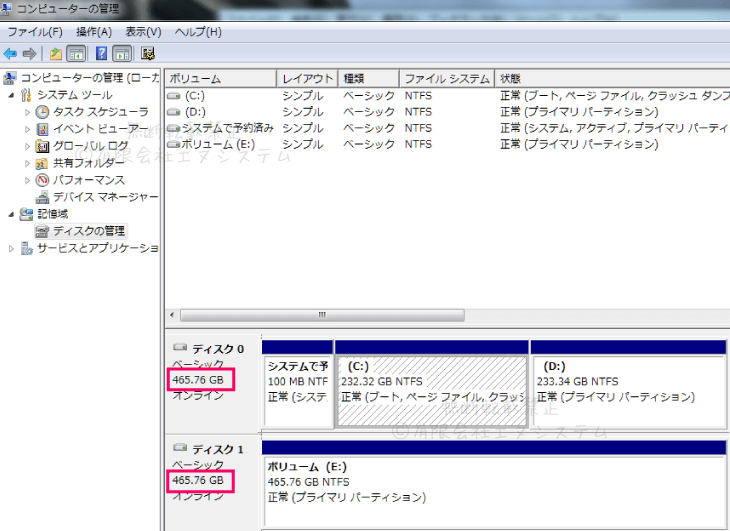
Task: Click the Forward arrow toolbar icon
Action: (30, 54)
